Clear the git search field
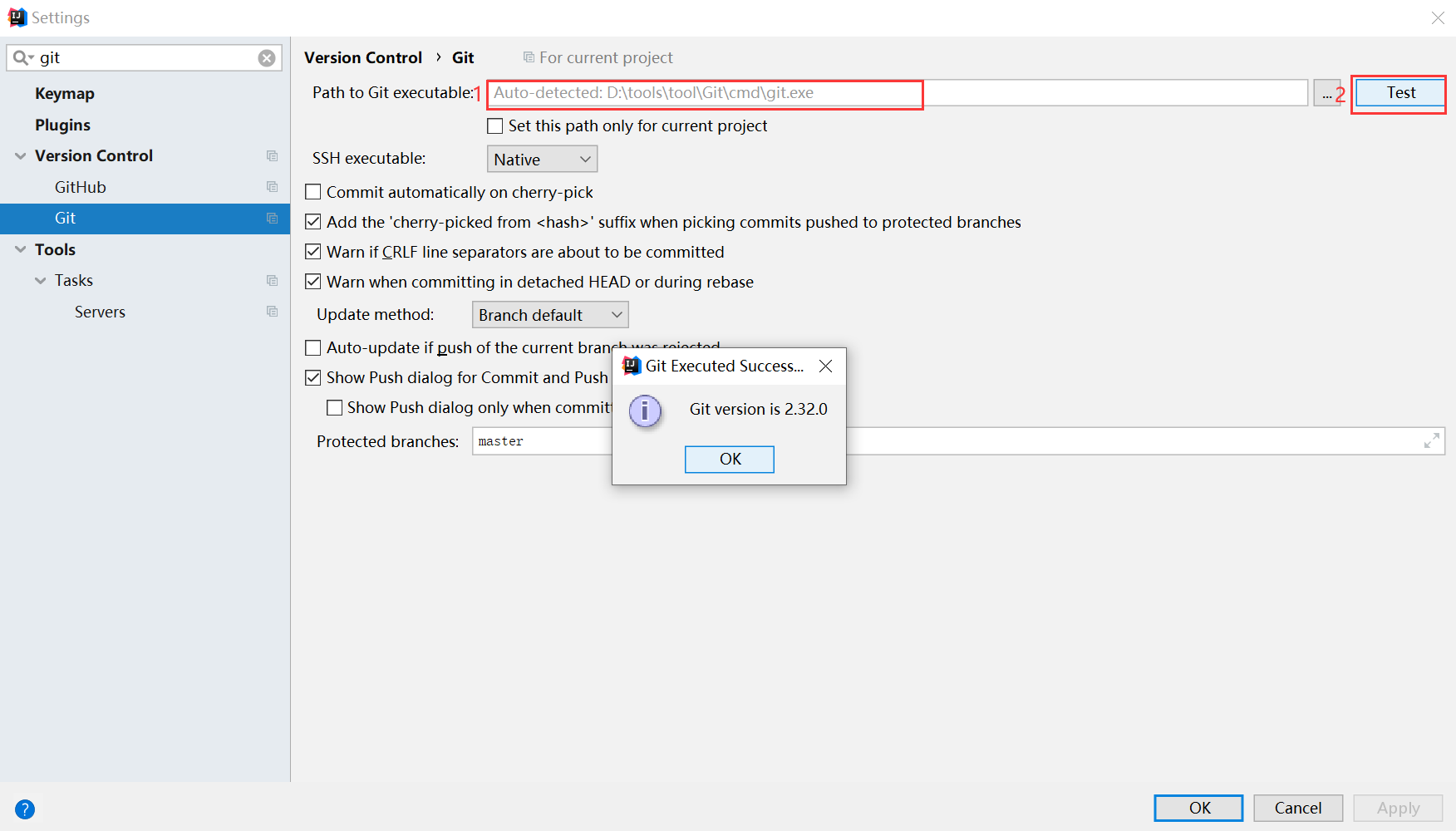1456x831 pixels. (267, 58)
